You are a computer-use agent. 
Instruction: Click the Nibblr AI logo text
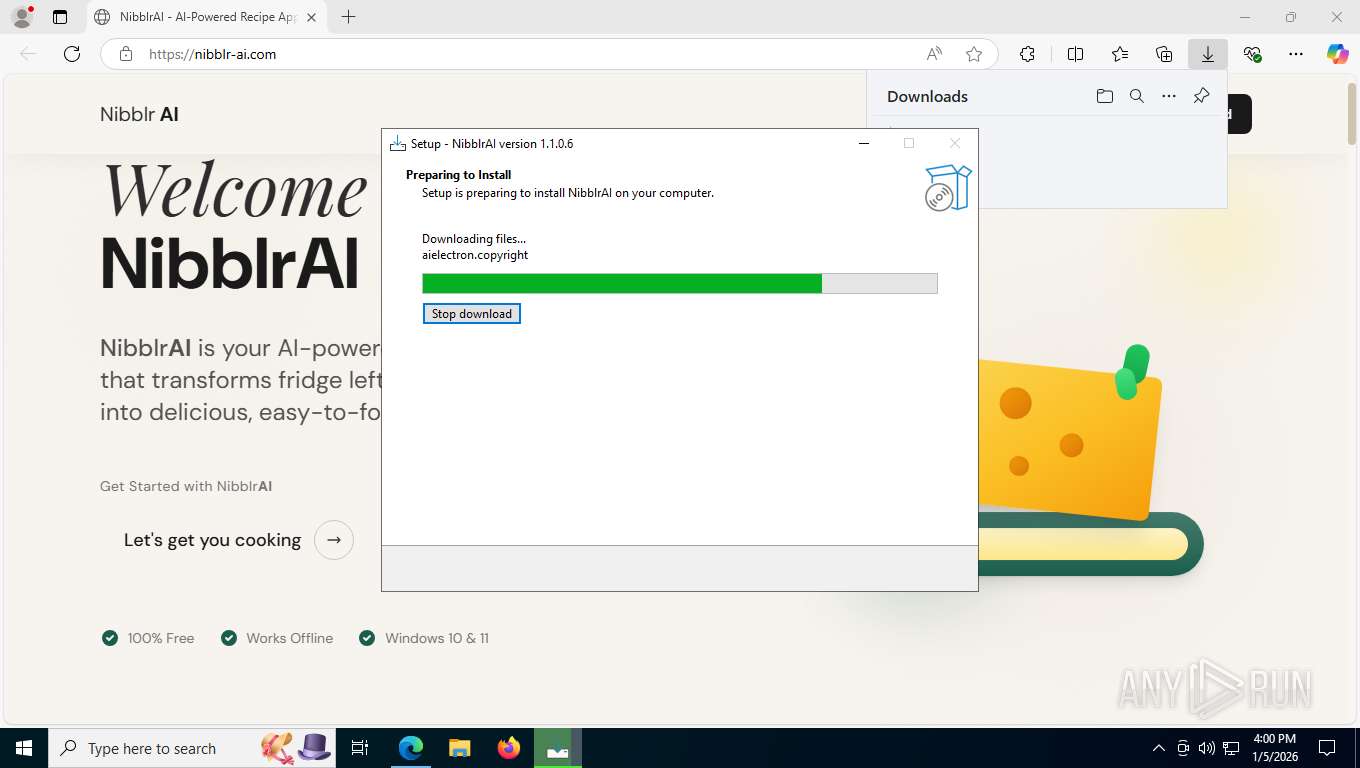coord(139,114)
